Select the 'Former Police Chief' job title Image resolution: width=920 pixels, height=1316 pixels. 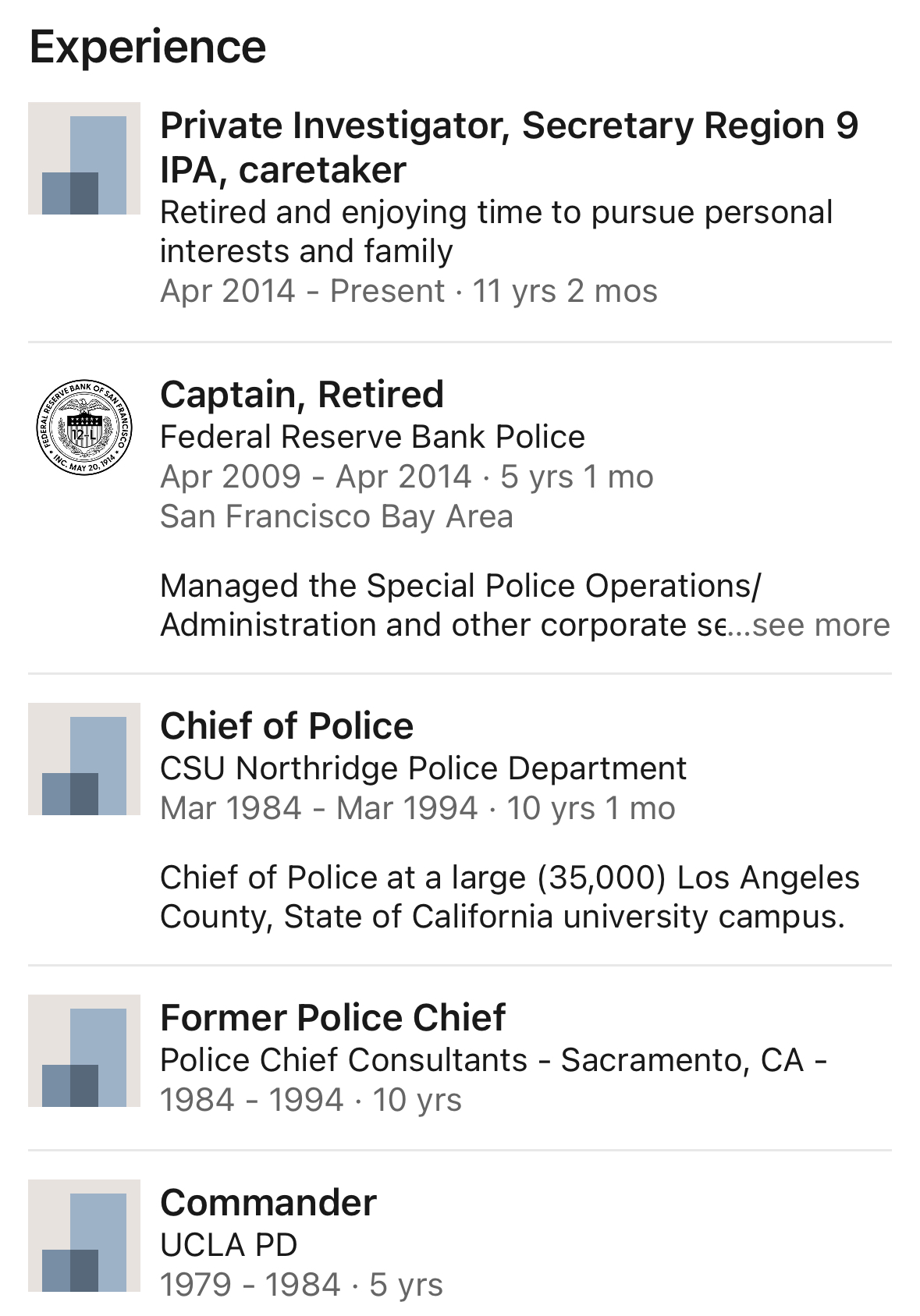[x=332, y=1018]
